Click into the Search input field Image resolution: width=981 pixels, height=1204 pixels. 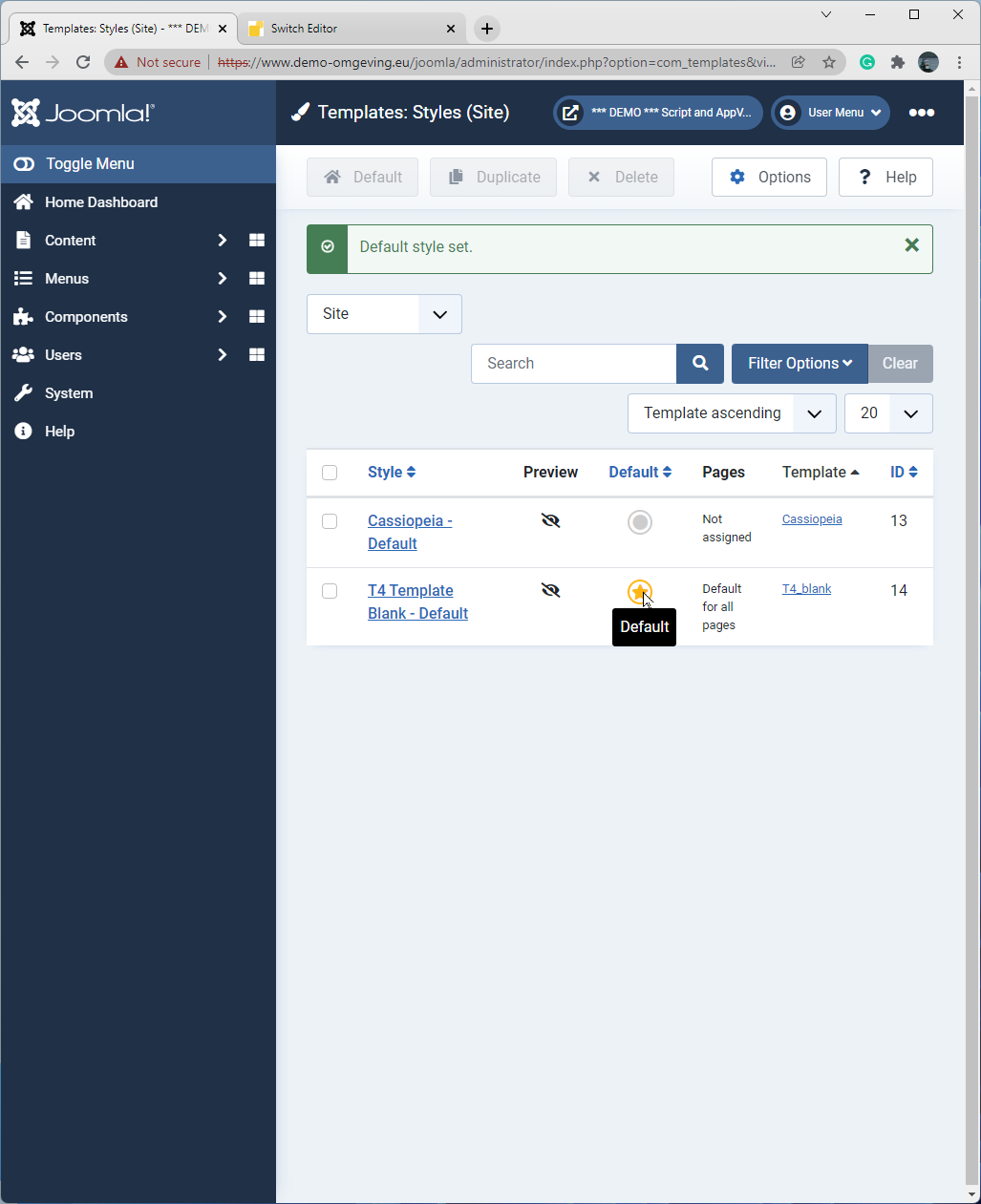click(573, 364)
